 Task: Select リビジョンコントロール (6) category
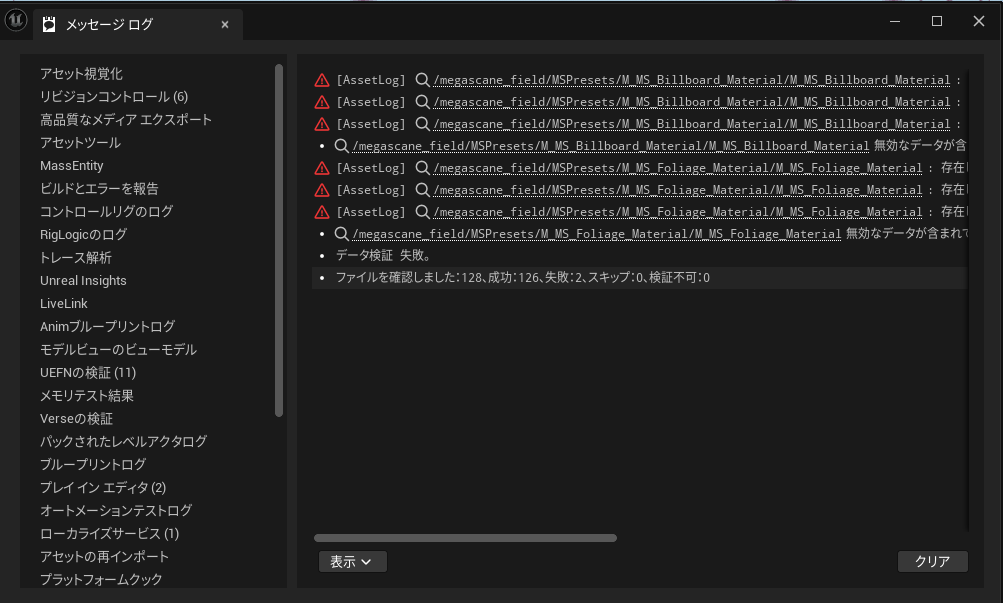tap(114, 97)
